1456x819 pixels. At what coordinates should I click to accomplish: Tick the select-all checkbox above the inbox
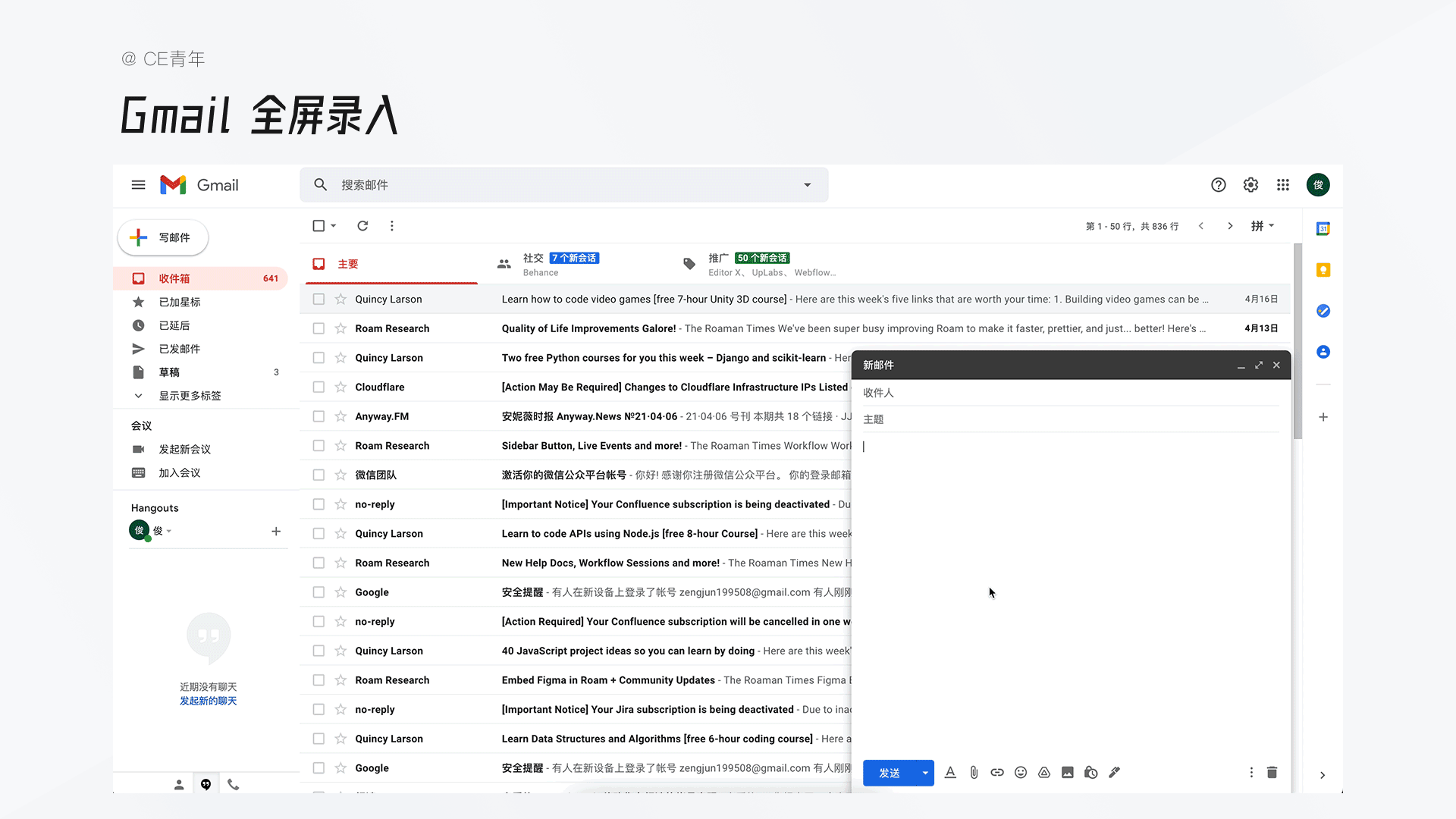(318, 226)
